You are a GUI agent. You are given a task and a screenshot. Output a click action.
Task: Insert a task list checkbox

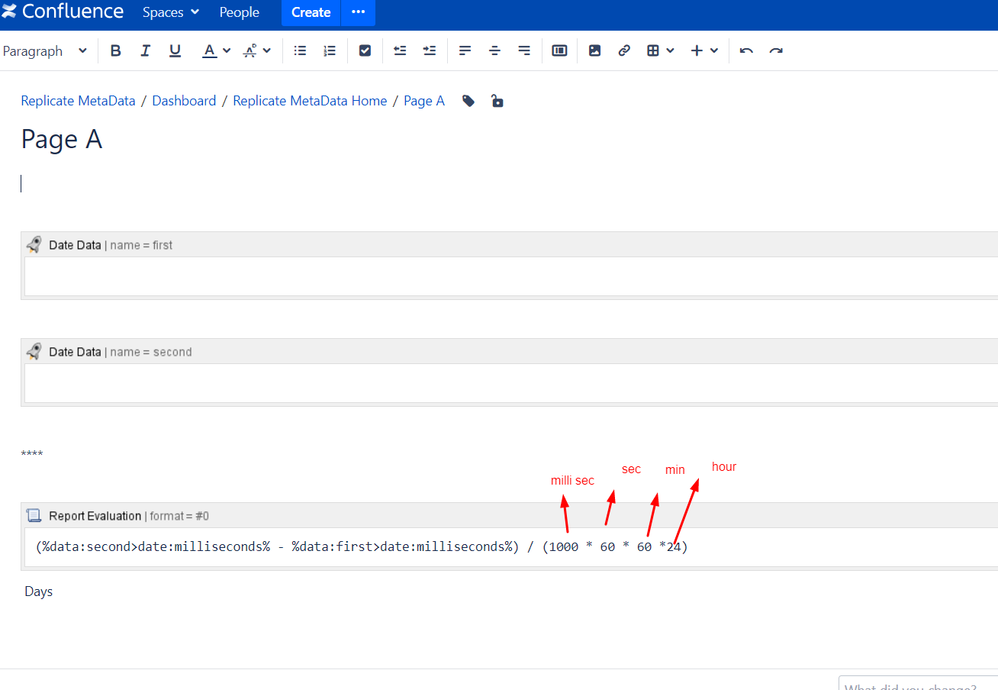[x=365, y=51]
